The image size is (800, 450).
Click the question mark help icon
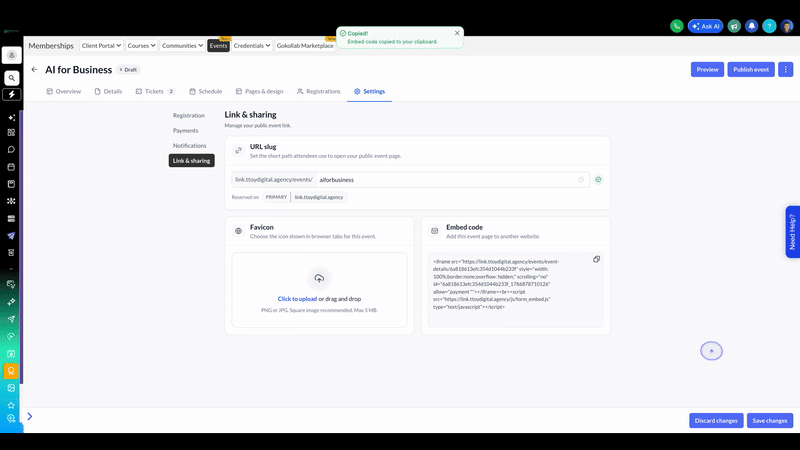point(769,26)
